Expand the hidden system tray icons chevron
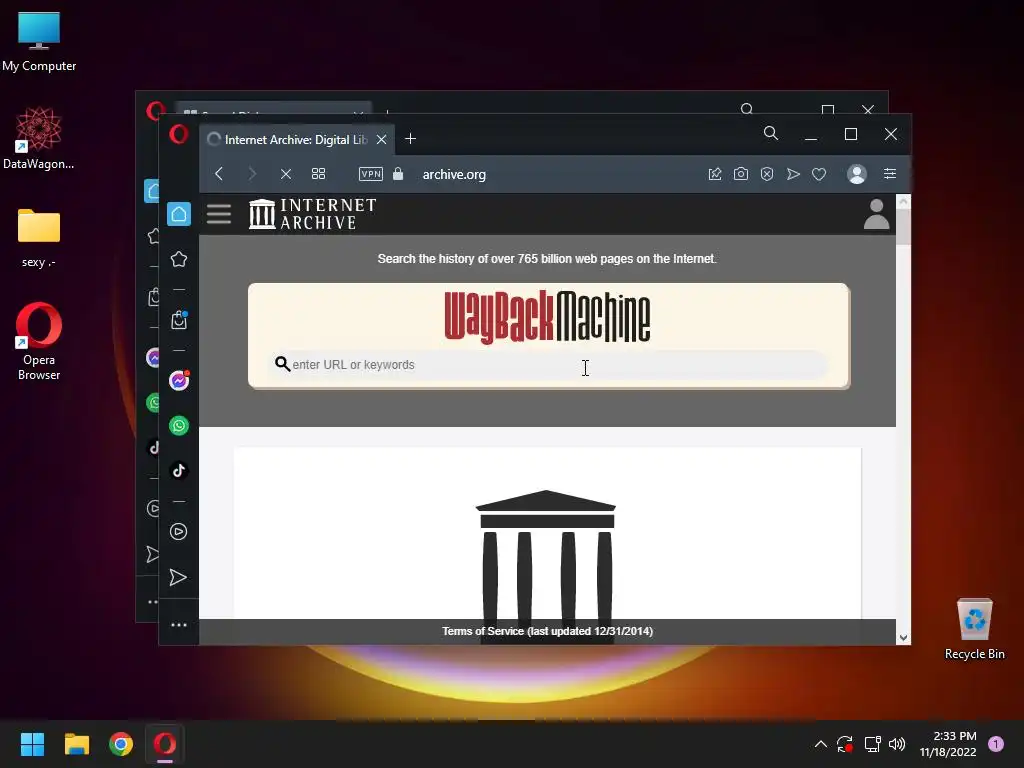 [821, 744]
